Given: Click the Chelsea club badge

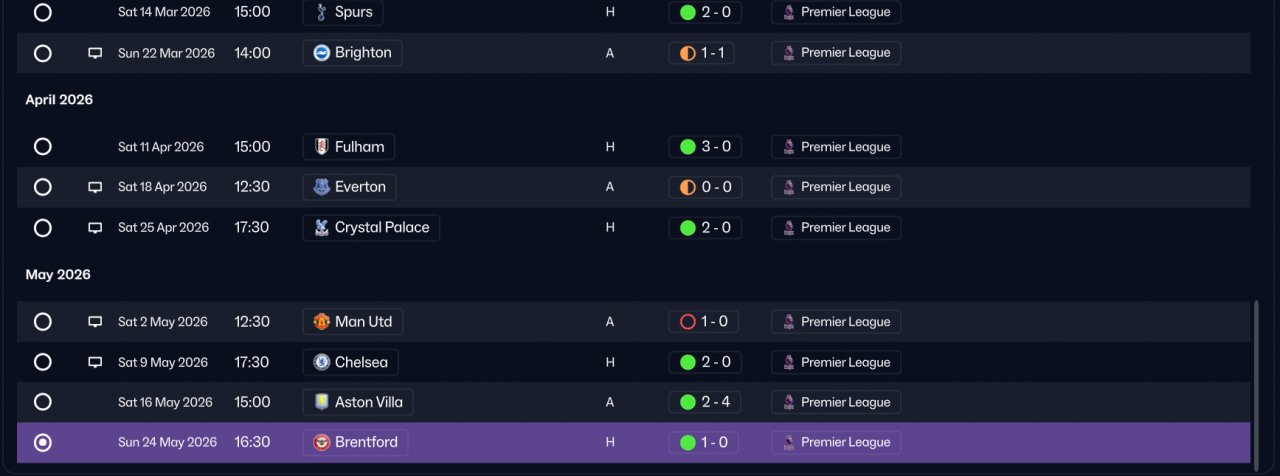Looking at the screenshot, I should click(x=322, y=362).
